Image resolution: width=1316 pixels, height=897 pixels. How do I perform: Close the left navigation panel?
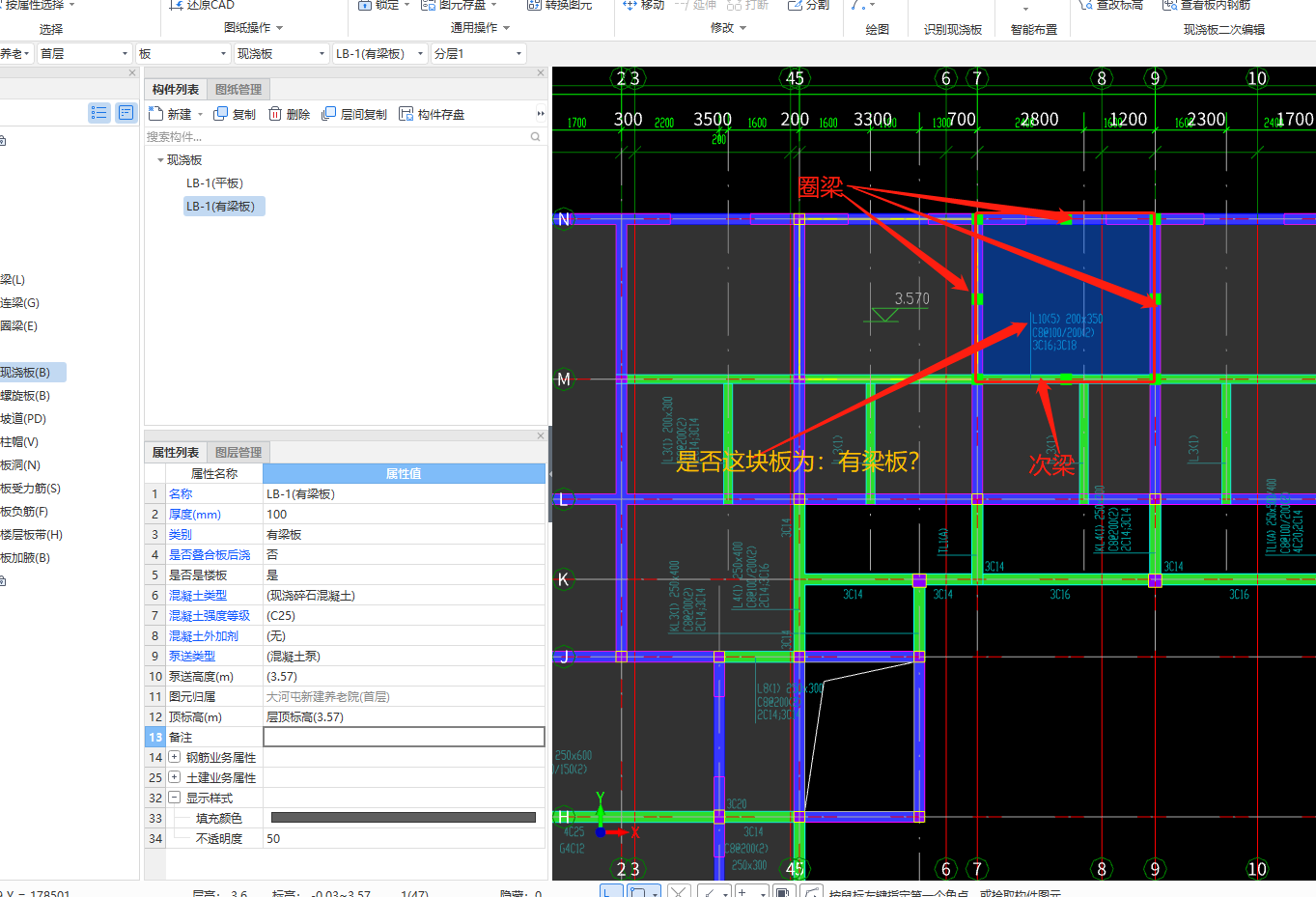[x=132, y=72]
